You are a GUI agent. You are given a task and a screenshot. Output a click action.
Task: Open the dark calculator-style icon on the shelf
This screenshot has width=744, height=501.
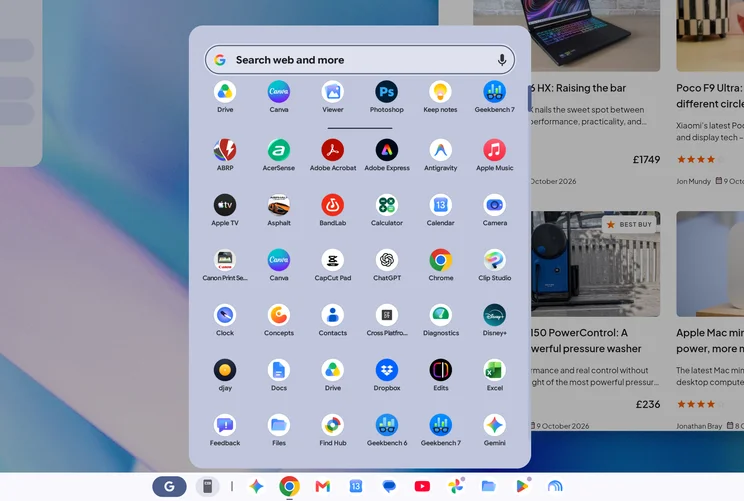tap(207, 486)
